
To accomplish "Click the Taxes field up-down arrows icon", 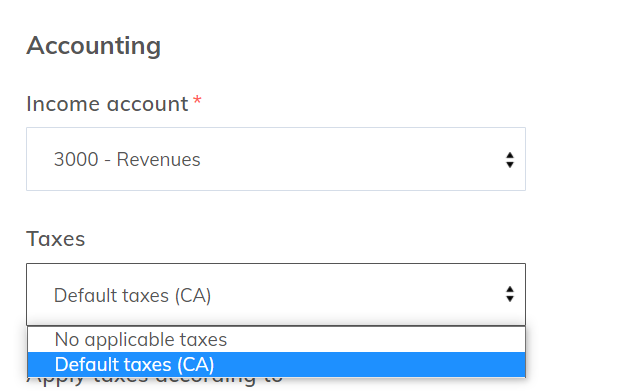I will (510, 294).
